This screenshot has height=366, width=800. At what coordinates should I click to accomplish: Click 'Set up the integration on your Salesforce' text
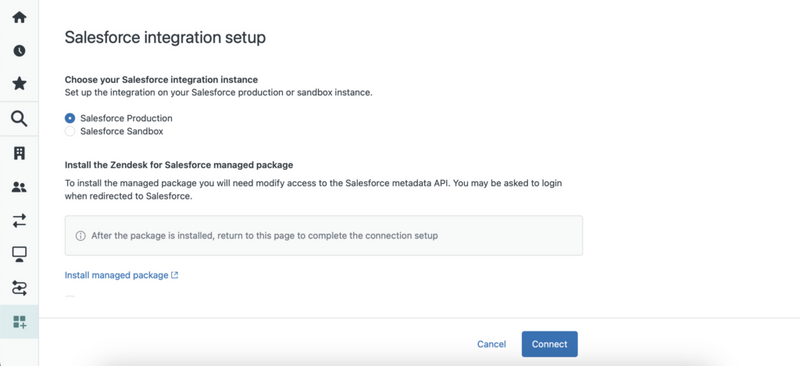218,93
